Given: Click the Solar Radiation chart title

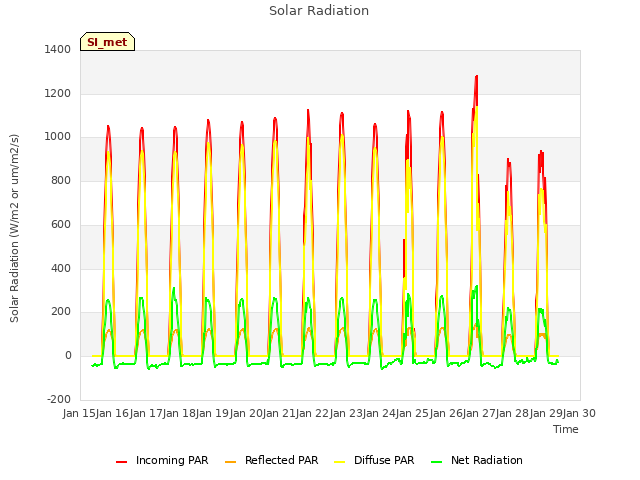Looking at the screenshot, I should [x=319, y=11].
